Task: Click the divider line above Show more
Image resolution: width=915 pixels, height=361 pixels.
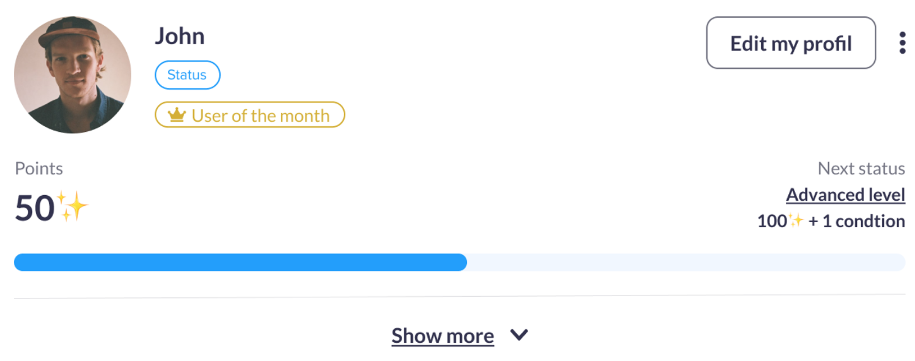Action: (460, 297)
